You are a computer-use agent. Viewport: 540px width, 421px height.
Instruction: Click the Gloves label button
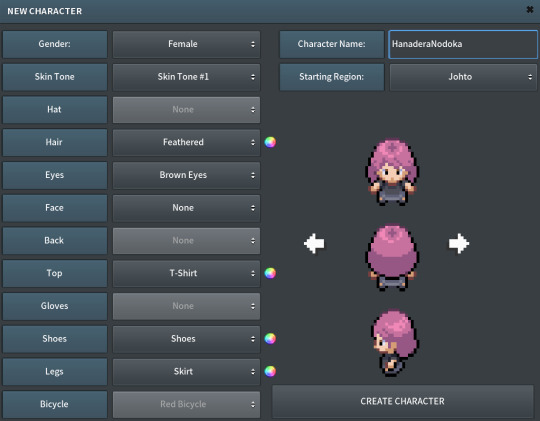click(x=55, y=306)
